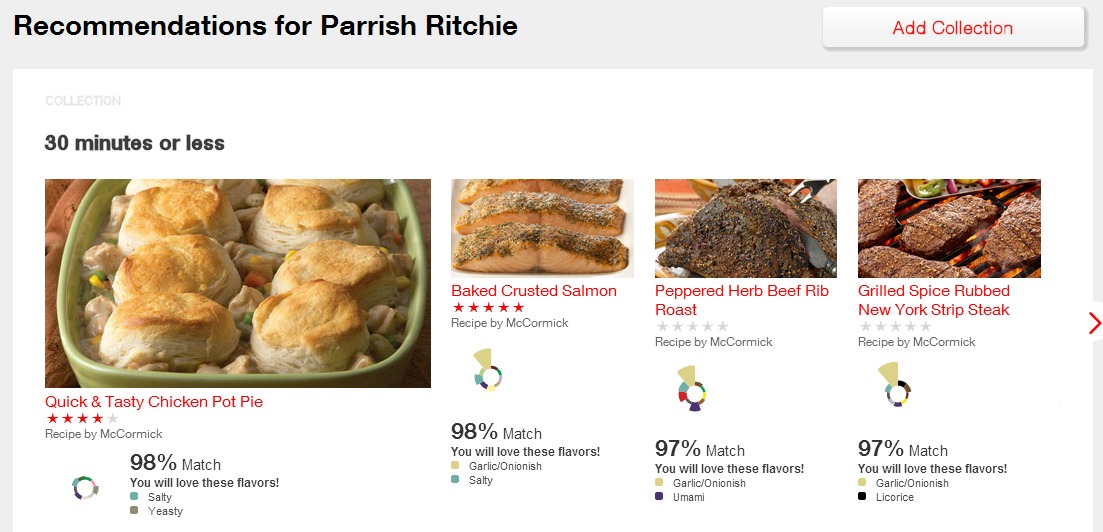Viewport: 1103px width, 532px height.
Task: Open the Peppered Herb Beef Rib Roast photo
Action: coord(746,228)
